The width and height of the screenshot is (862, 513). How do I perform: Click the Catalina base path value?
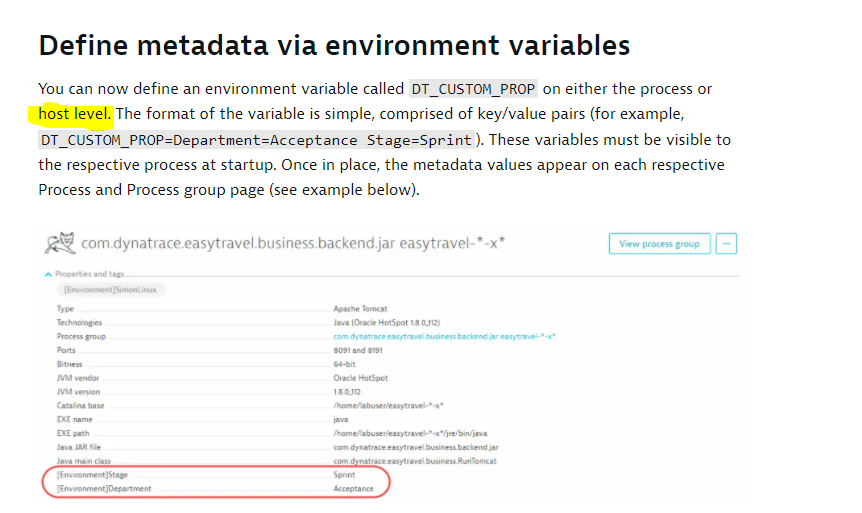(388, 406)
